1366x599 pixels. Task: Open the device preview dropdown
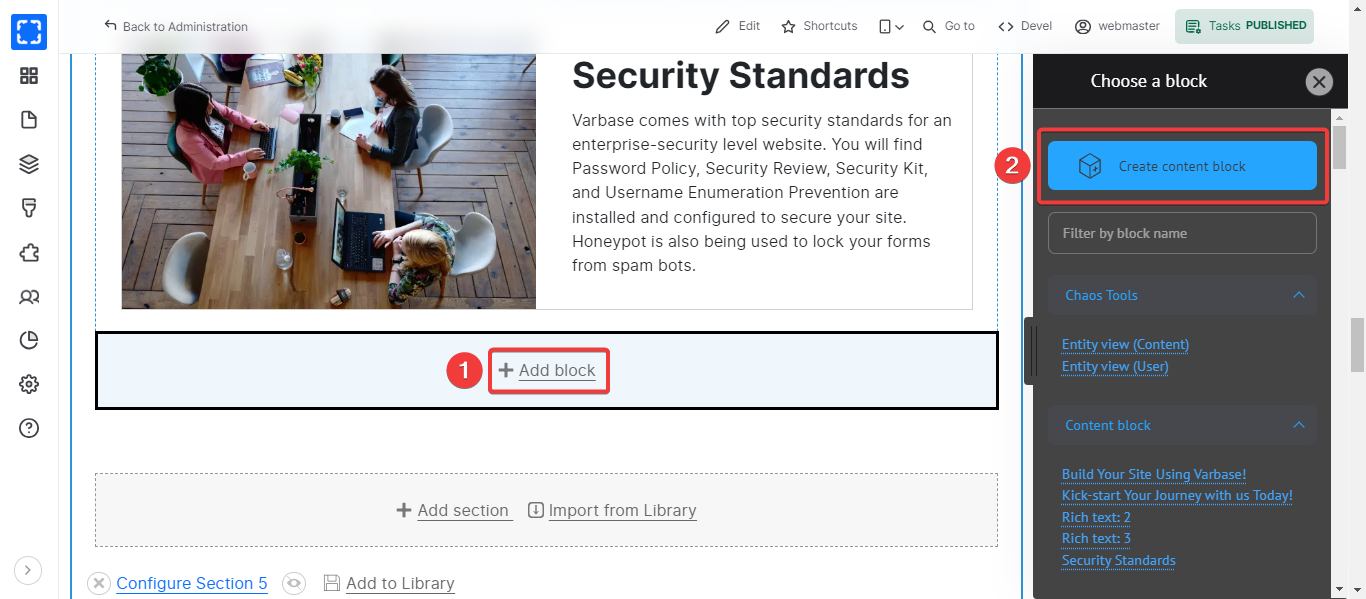(x=891, y=27)
